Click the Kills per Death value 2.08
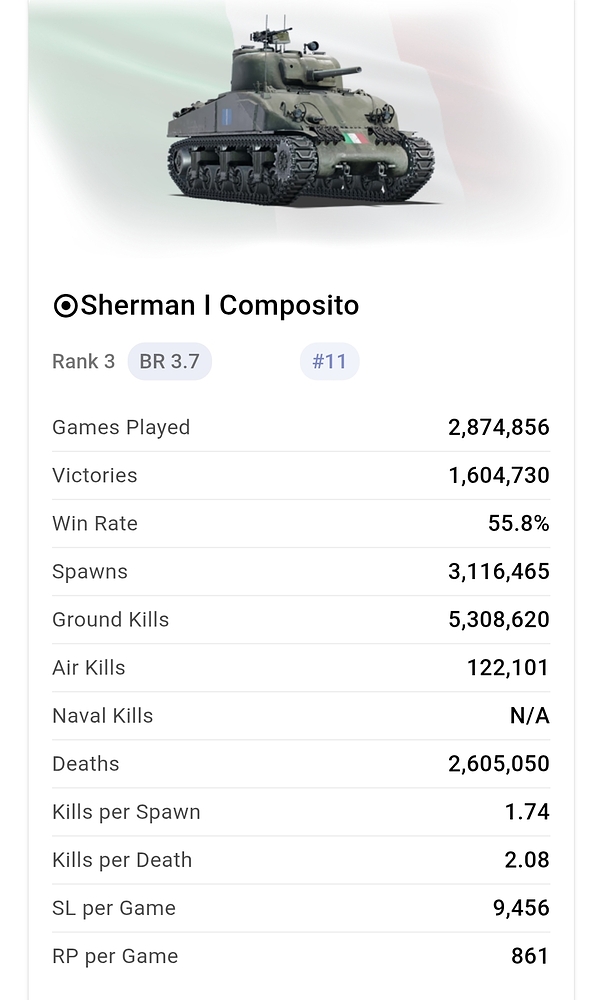603x1000 pixels. pos(526,860)
